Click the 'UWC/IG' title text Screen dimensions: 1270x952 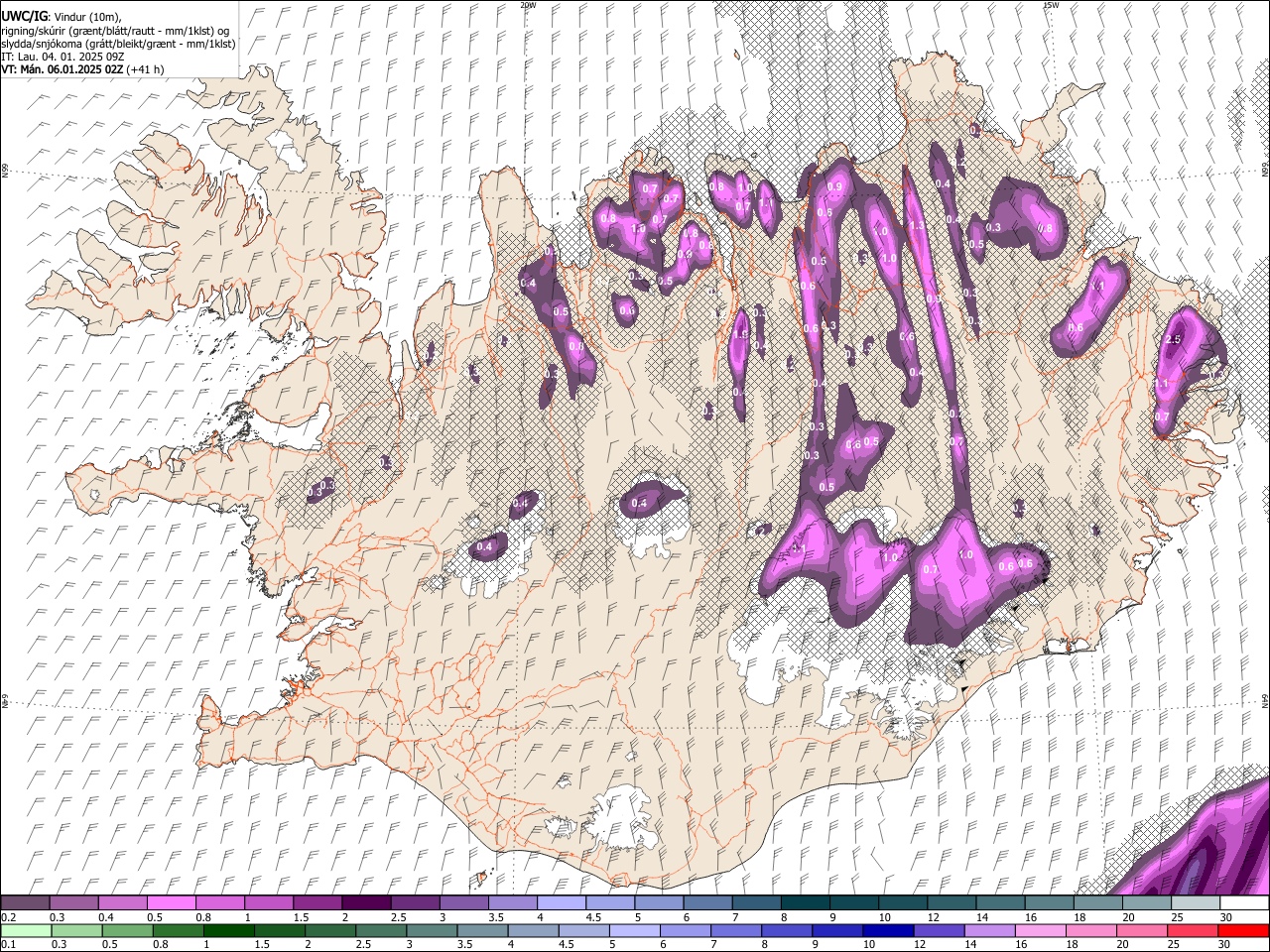click(24, 16)
